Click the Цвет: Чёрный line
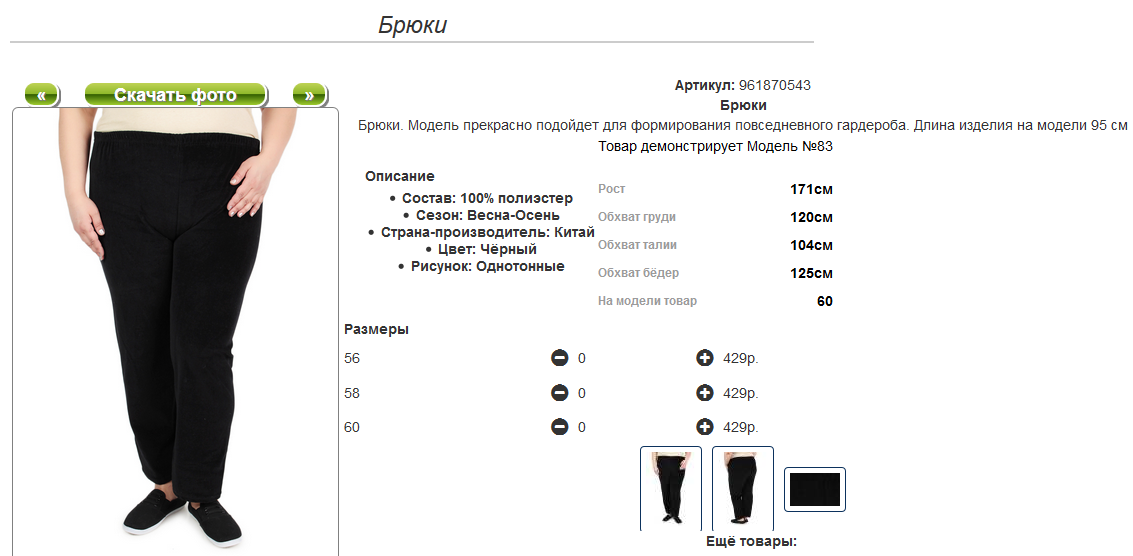The image size is (1133, 556). [x=487, y=249]
